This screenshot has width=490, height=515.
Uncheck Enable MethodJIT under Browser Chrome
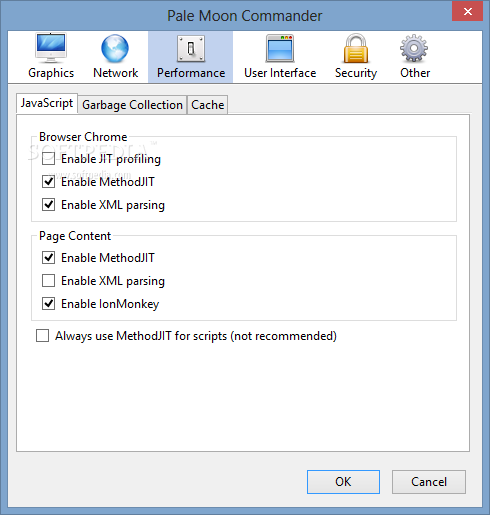click(x=48, y=182)
